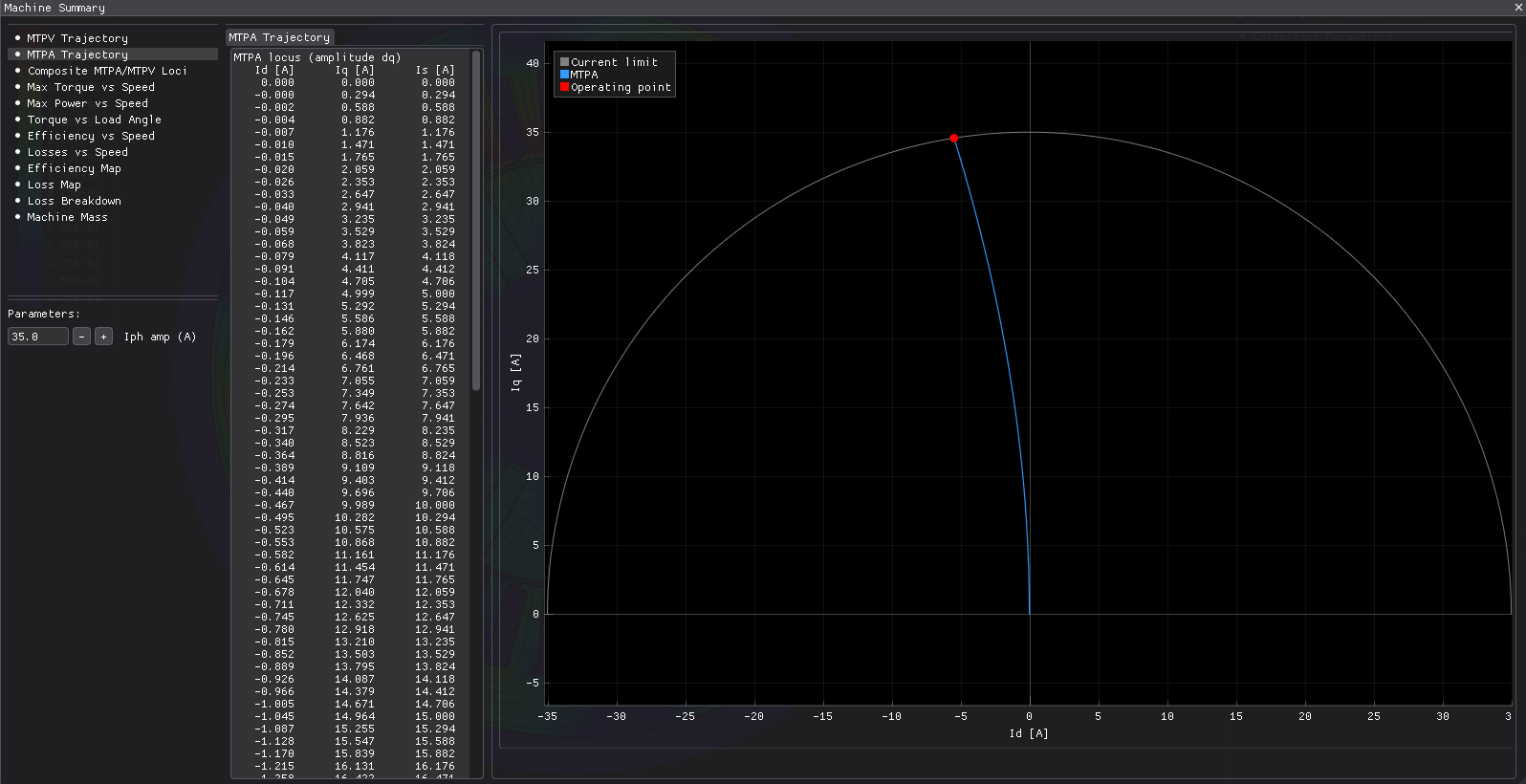This screenshot has height=784, width=1526.
Task: Select Iq value 12.040 in table
Action: pos(355,592)
